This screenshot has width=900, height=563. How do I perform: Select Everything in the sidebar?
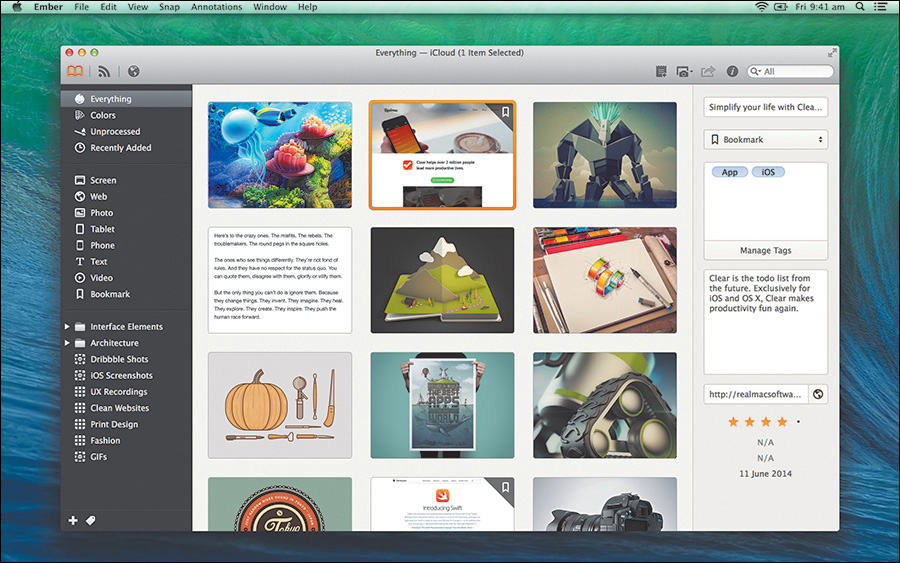126,99
